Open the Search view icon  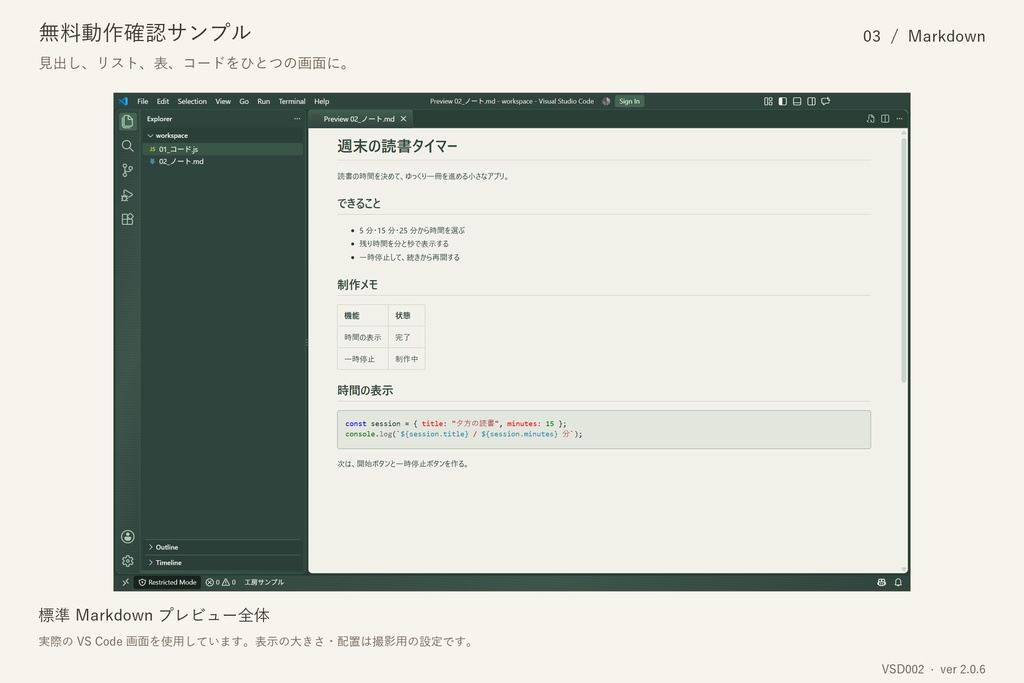pyautogui.click(x=127, y=146)
